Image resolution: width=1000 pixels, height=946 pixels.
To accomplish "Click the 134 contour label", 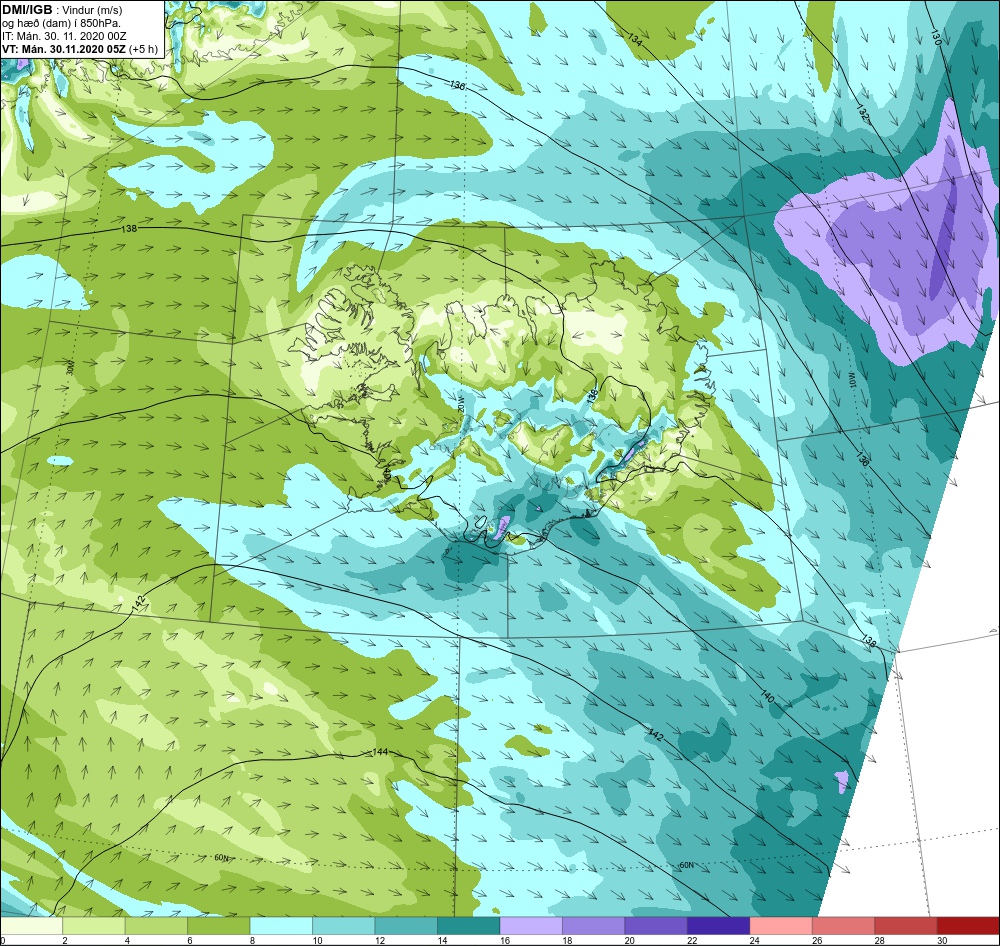I will pyautogui.click(x=635, y=40).
